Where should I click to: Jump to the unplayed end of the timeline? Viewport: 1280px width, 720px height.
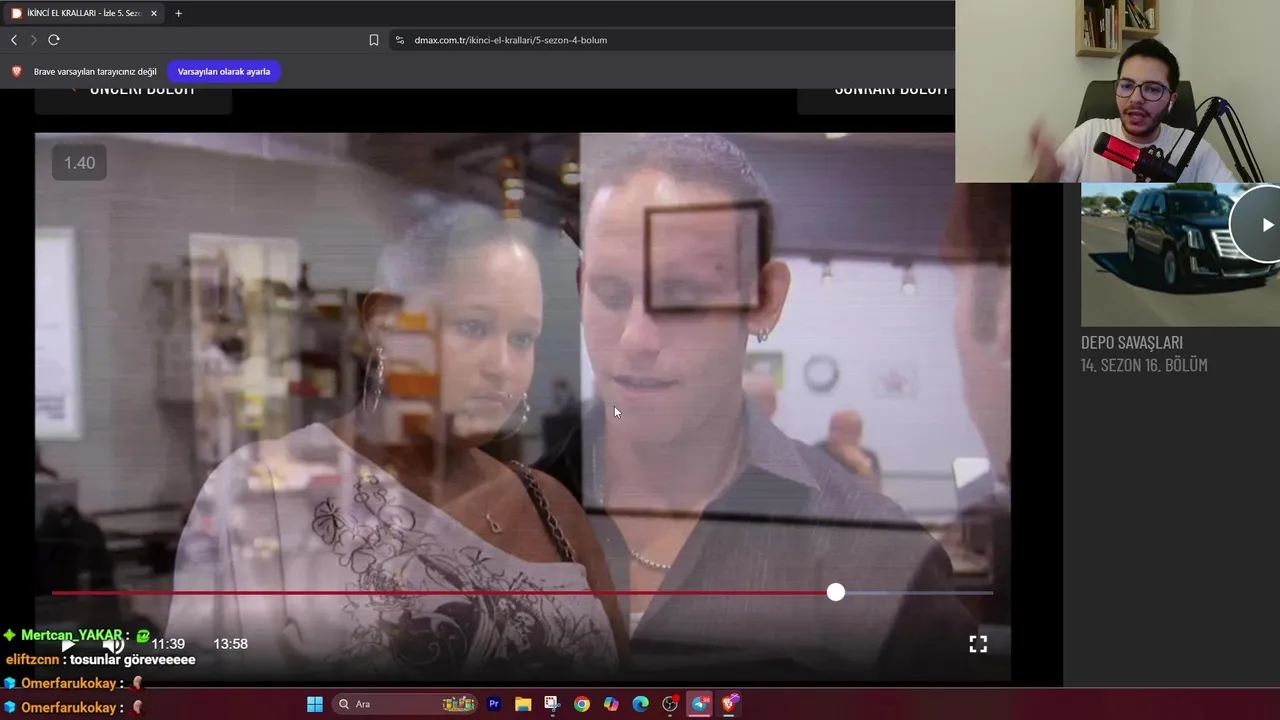[990, 592]
